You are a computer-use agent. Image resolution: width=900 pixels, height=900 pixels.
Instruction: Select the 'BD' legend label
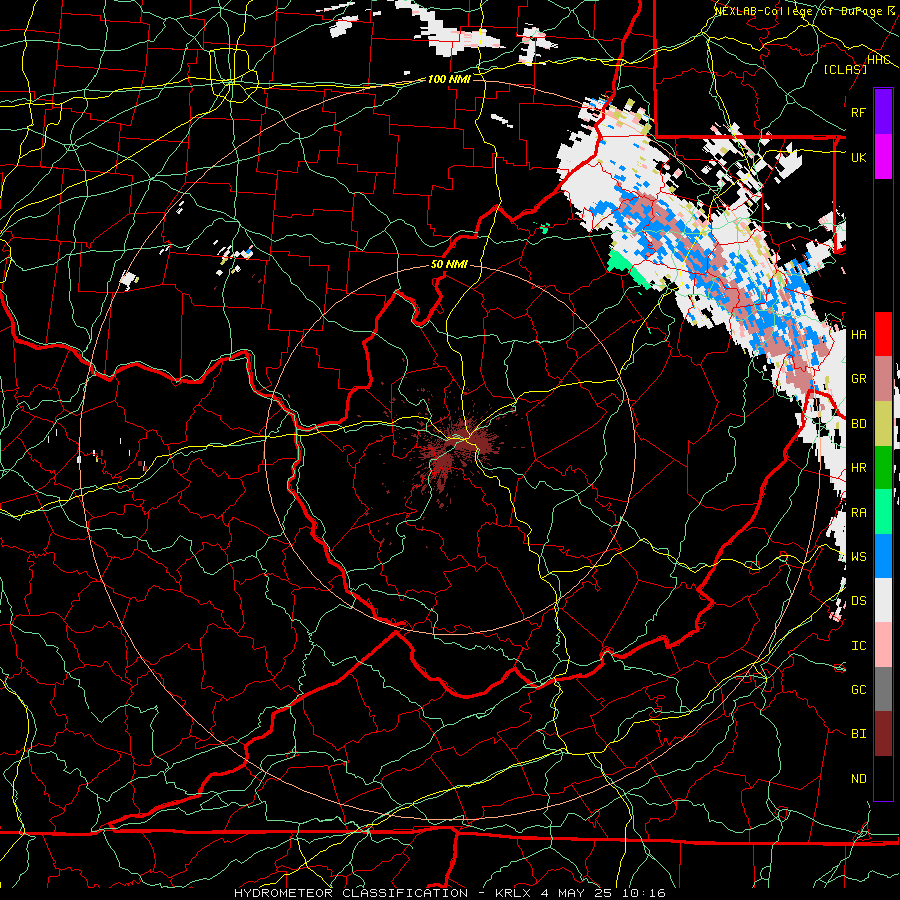click(x=859, y=424)
